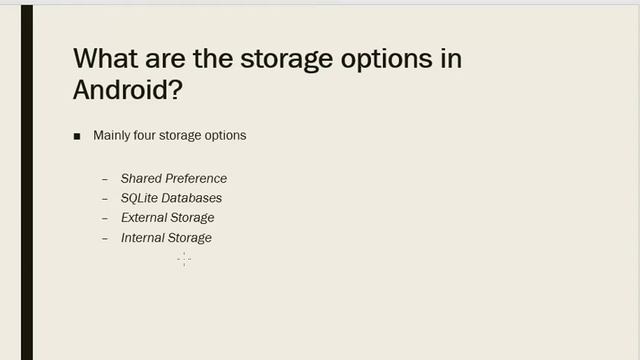Click the square bullet before 'Mainly four'
Screen dimensions: 640x360
77,136
